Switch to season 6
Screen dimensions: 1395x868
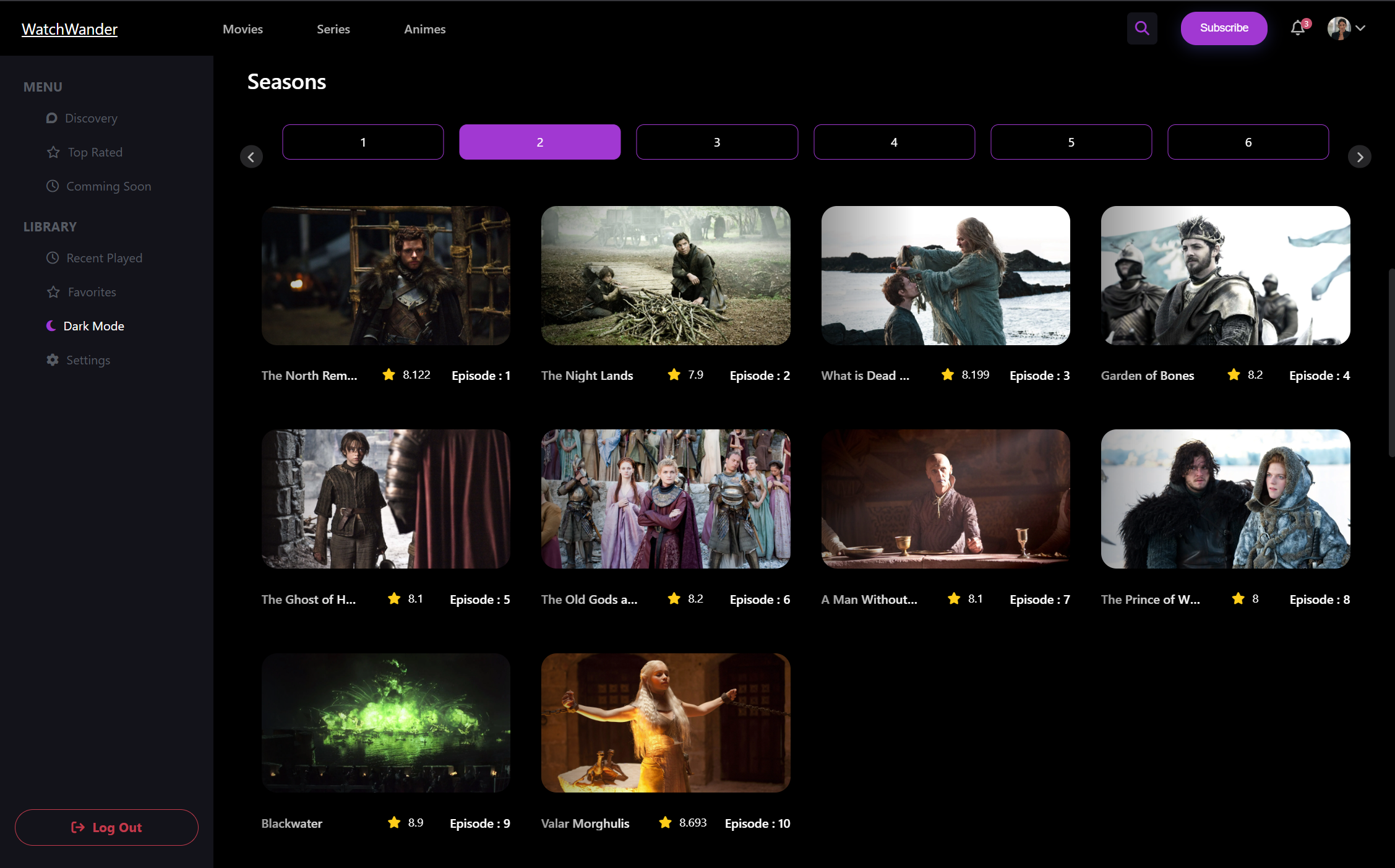pos(1248,142)
